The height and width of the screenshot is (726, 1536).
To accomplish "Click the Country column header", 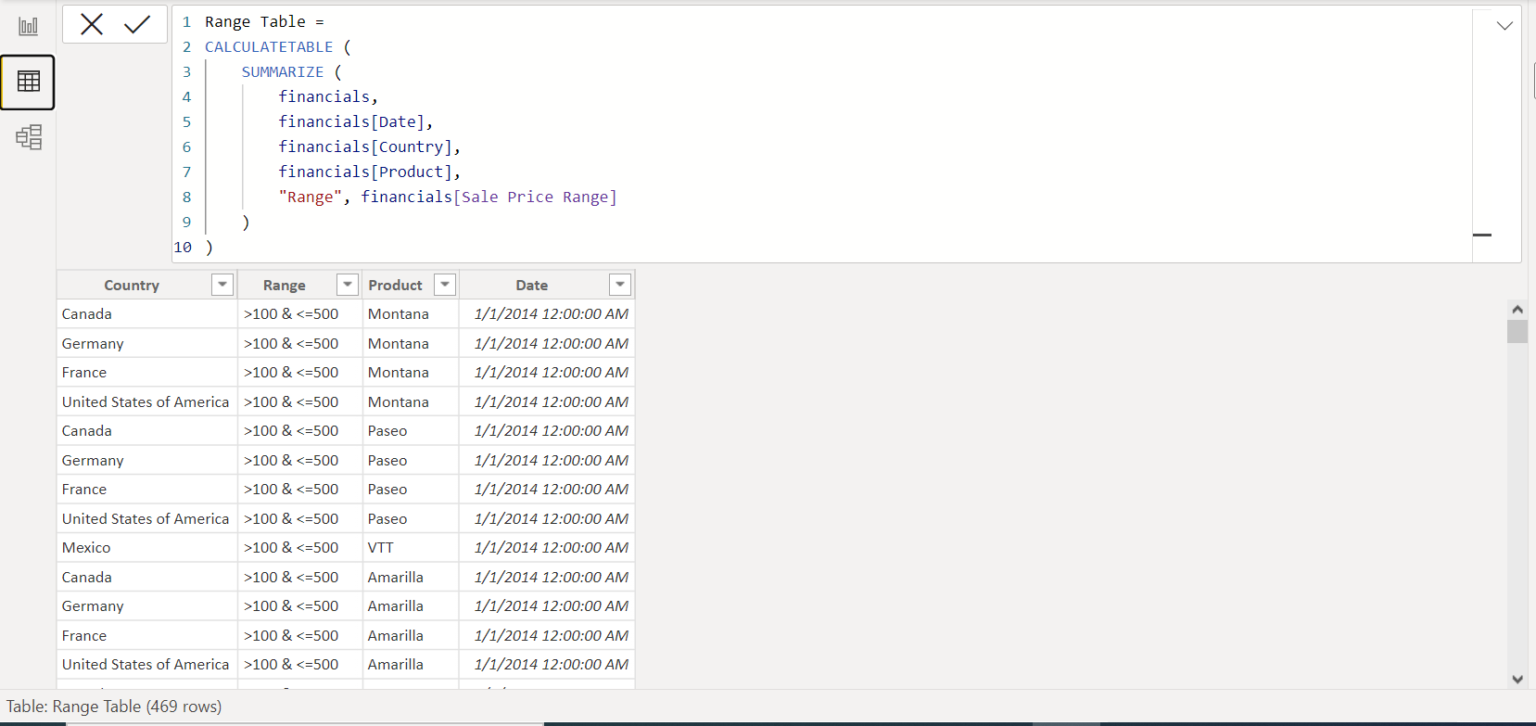I will pyautogui.click(x=131, y=284).
